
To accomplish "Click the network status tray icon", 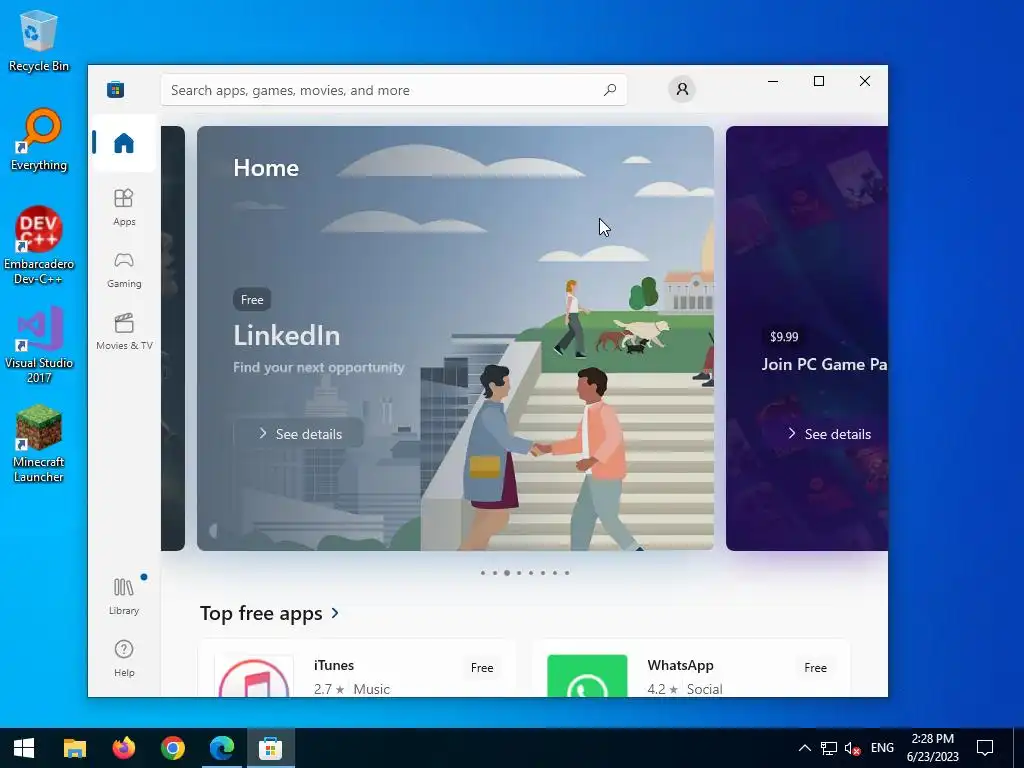I will pyautogui.click(x=829, y=748).
